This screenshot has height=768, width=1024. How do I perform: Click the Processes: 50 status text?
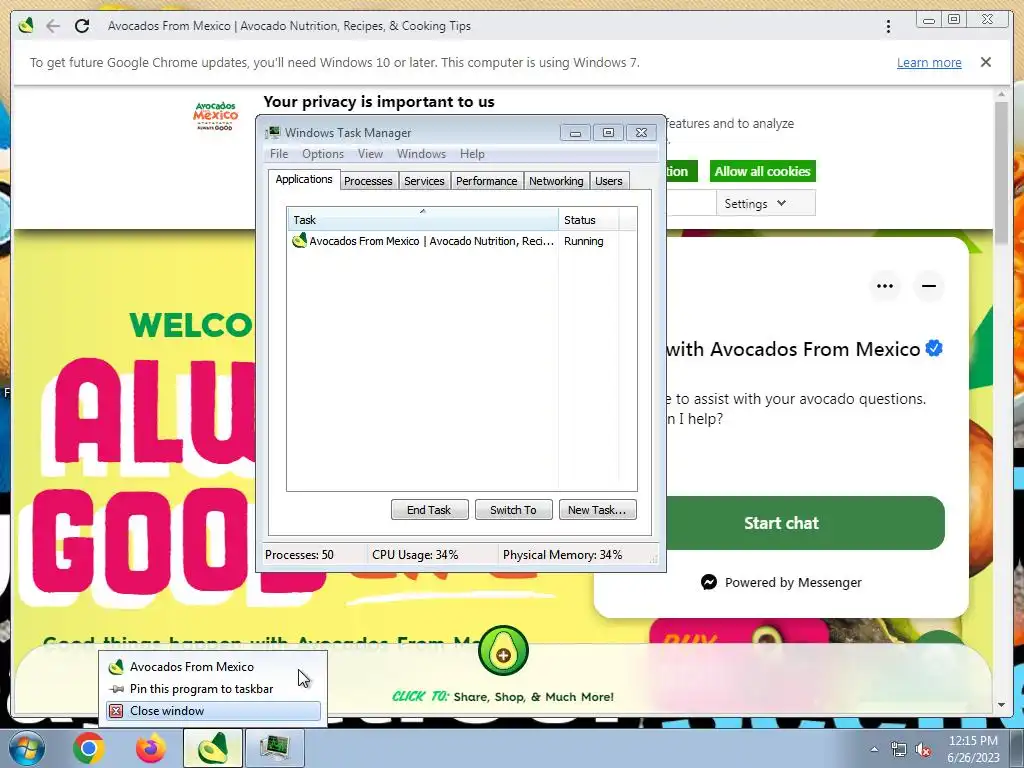[x=299, y=554]
